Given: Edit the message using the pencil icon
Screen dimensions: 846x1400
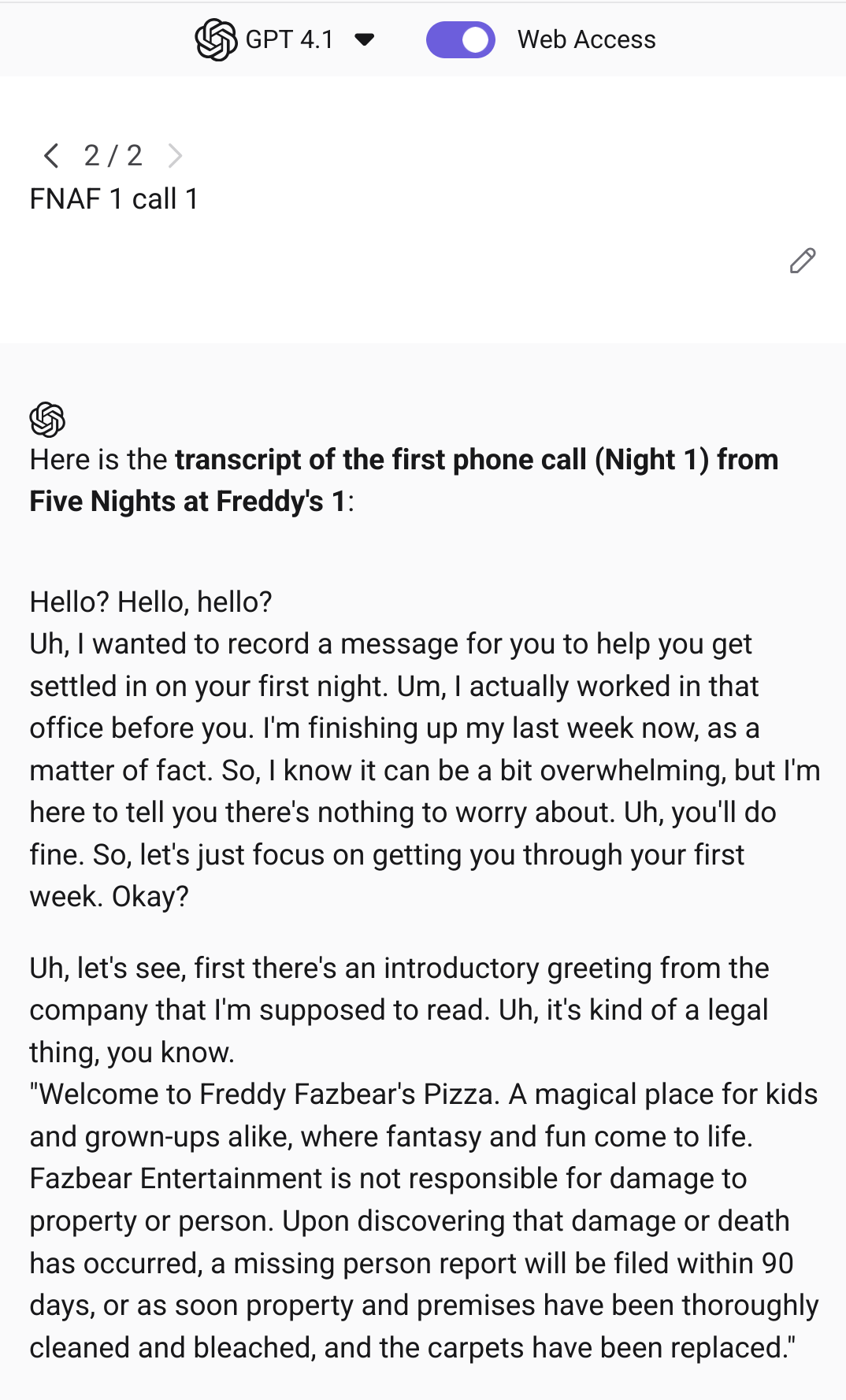Looking at the screenshot, I should (x=802, y=261).
